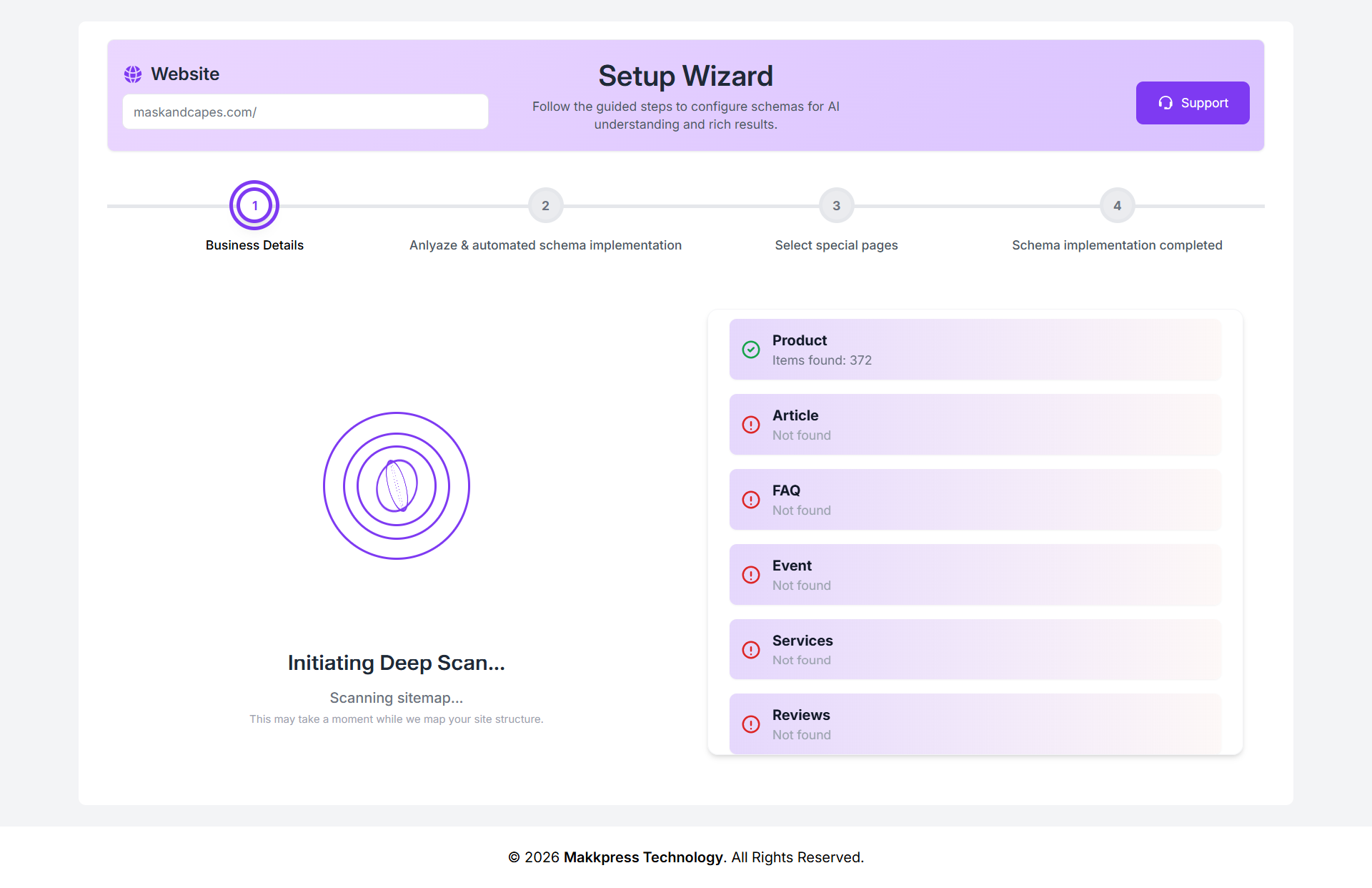The width and height of the screenshot is (1372, 888).
Task: Click the green check icon on Product
Action: pos(751,350)
